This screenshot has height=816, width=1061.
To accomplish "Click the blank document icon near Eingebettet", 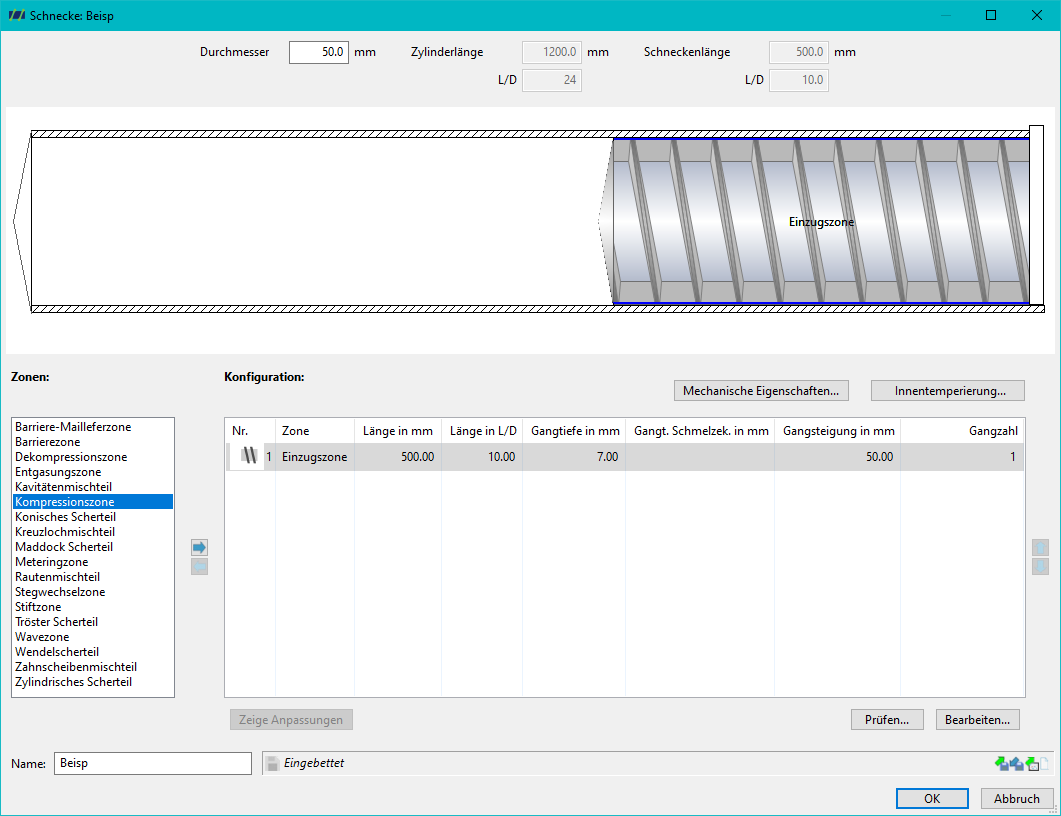I will [x=1044, y=763].
